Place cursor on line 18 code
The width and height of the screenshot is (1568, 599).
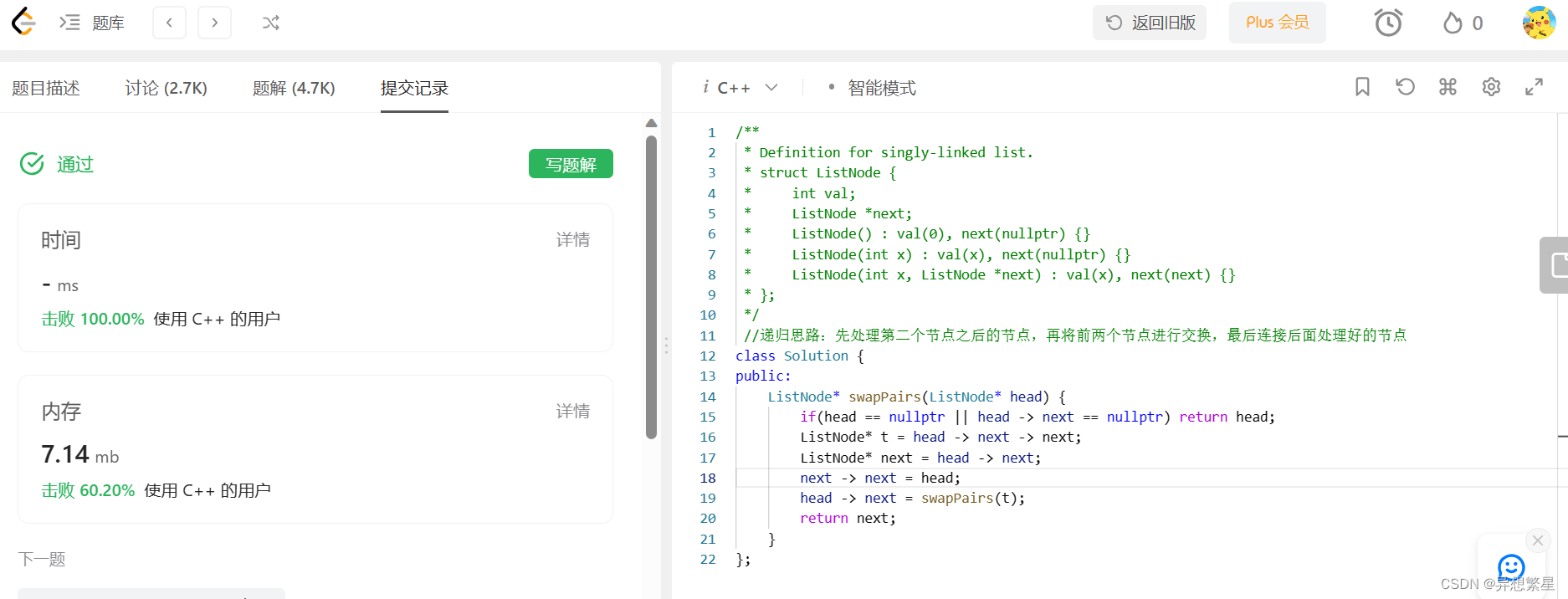coord(880,478)
